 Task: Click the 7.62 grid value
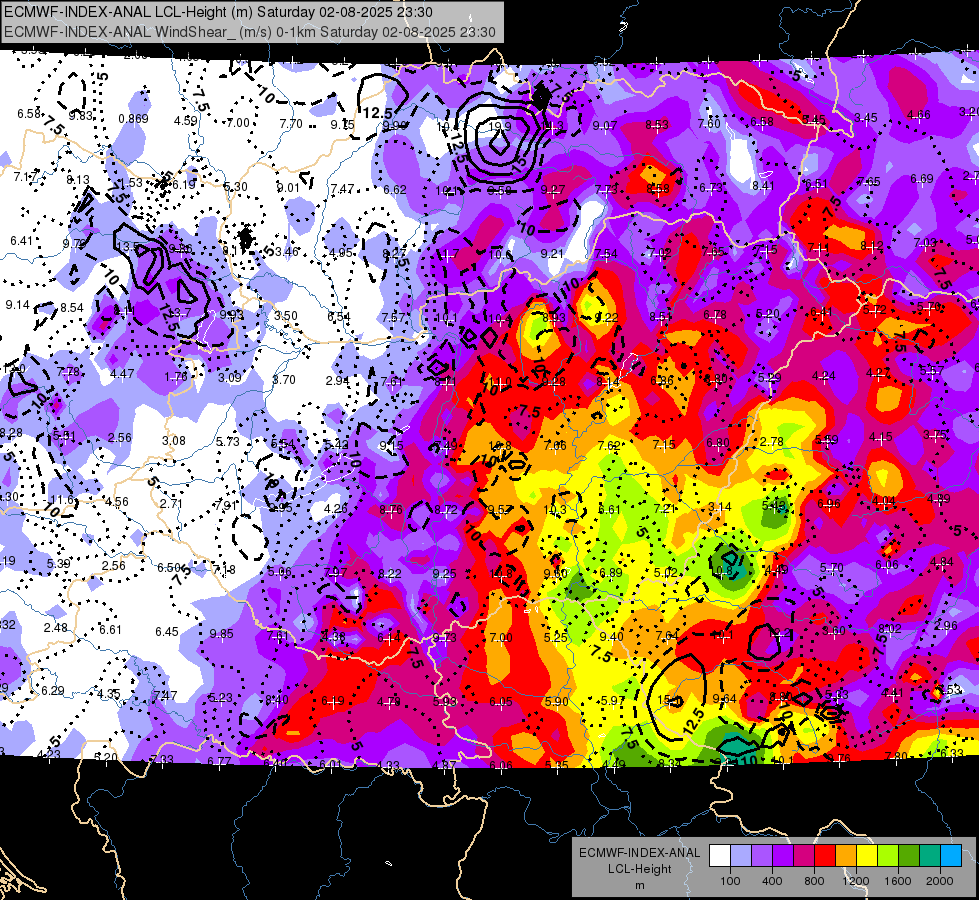click(x=609, y=445)
